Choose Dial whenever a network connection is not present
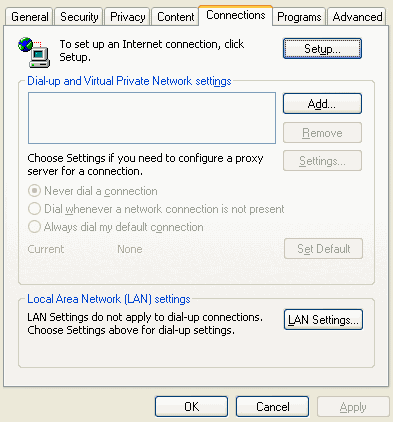The image size is (393, 422). [x=156, y=209]
